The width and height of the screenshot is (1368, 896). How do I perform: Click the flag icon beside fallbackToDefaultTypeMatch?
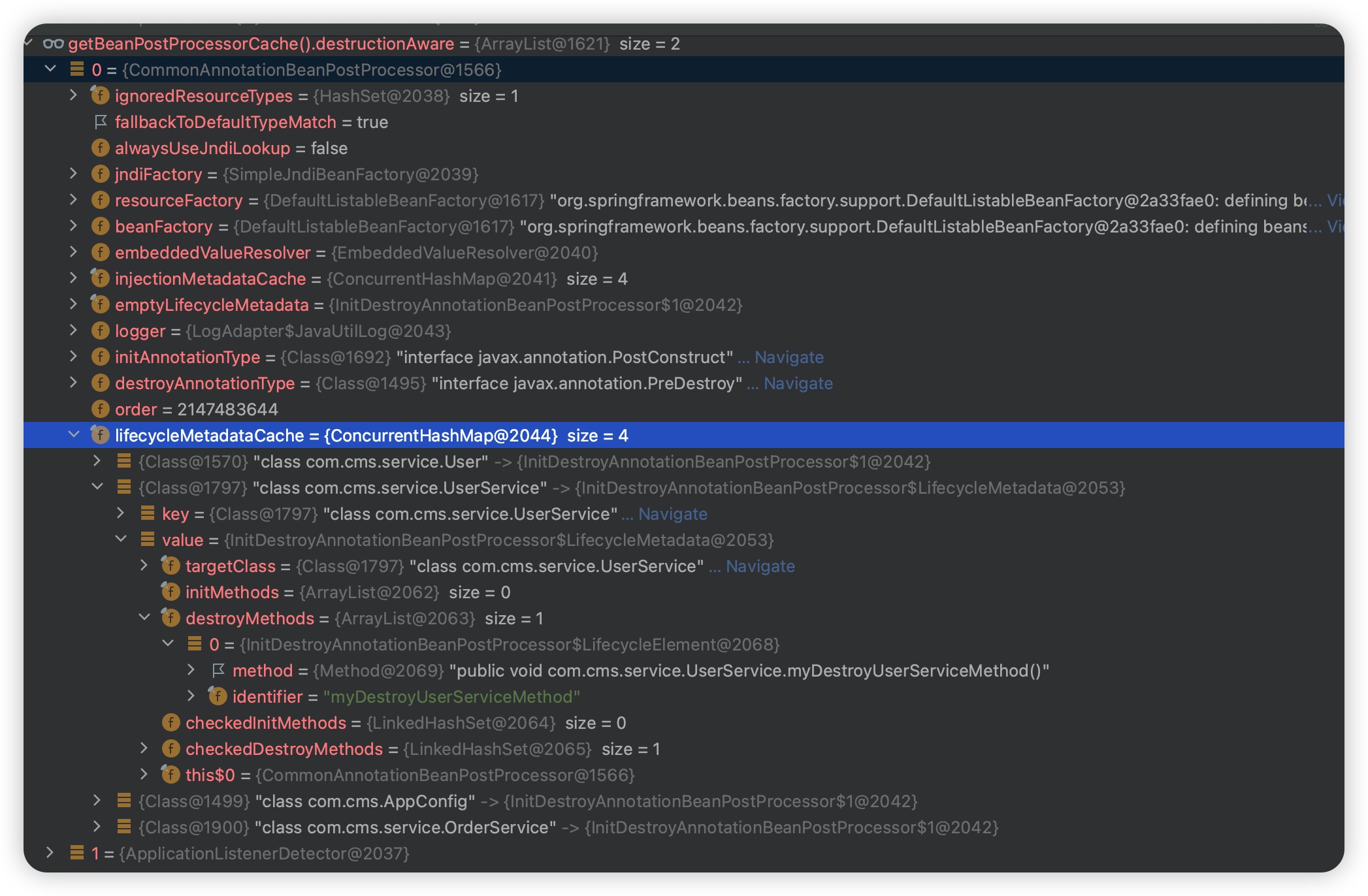(100, 122)
